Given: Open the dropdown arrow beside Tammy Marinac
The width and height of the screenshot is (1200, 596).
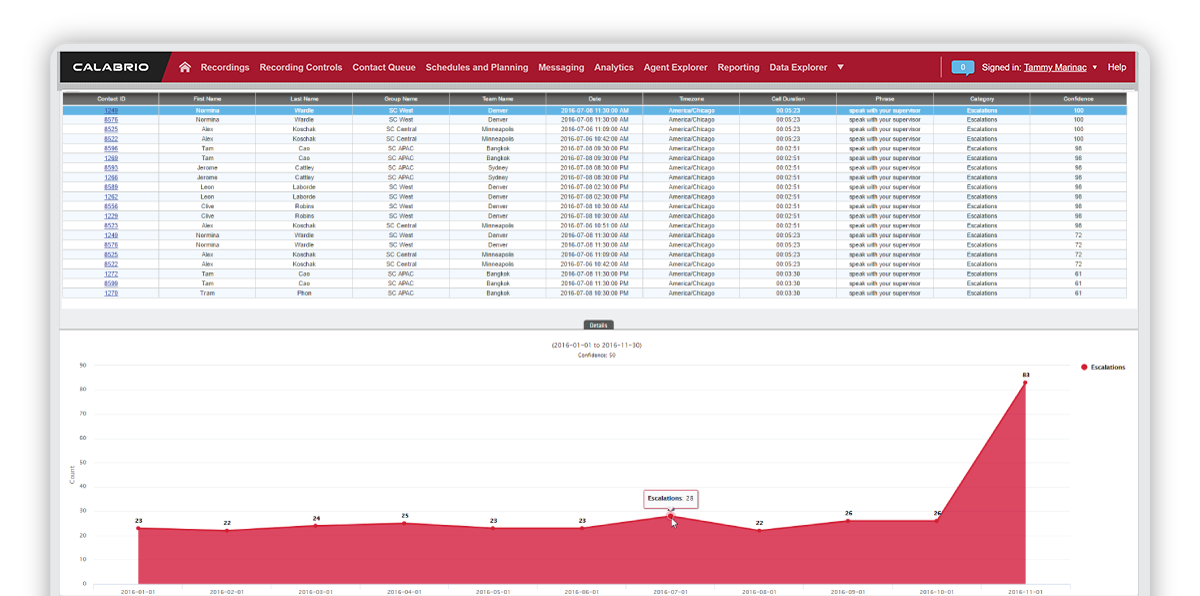Looking at the screenshot, I should [1095, 68].
